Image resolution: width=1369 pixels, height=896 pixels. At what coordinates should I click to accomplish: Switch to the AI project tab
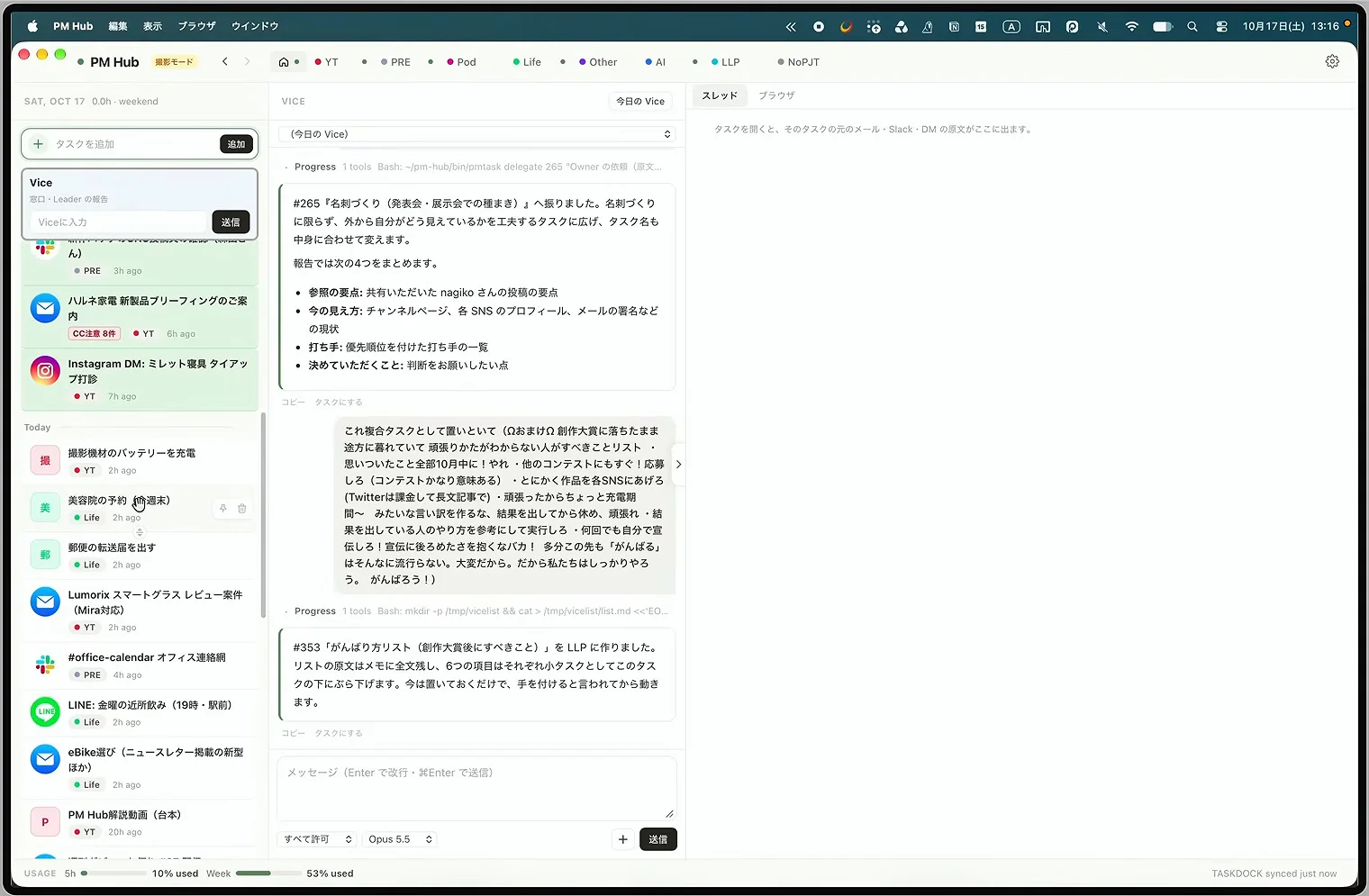(x=656, y=62)
